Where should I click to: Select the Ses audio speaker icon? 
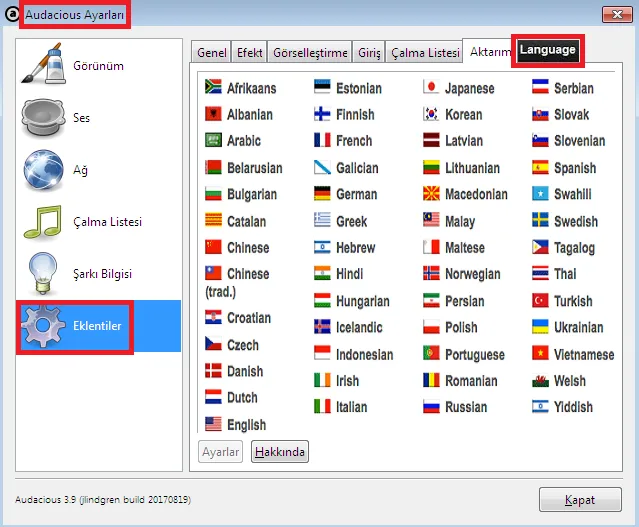43,118
